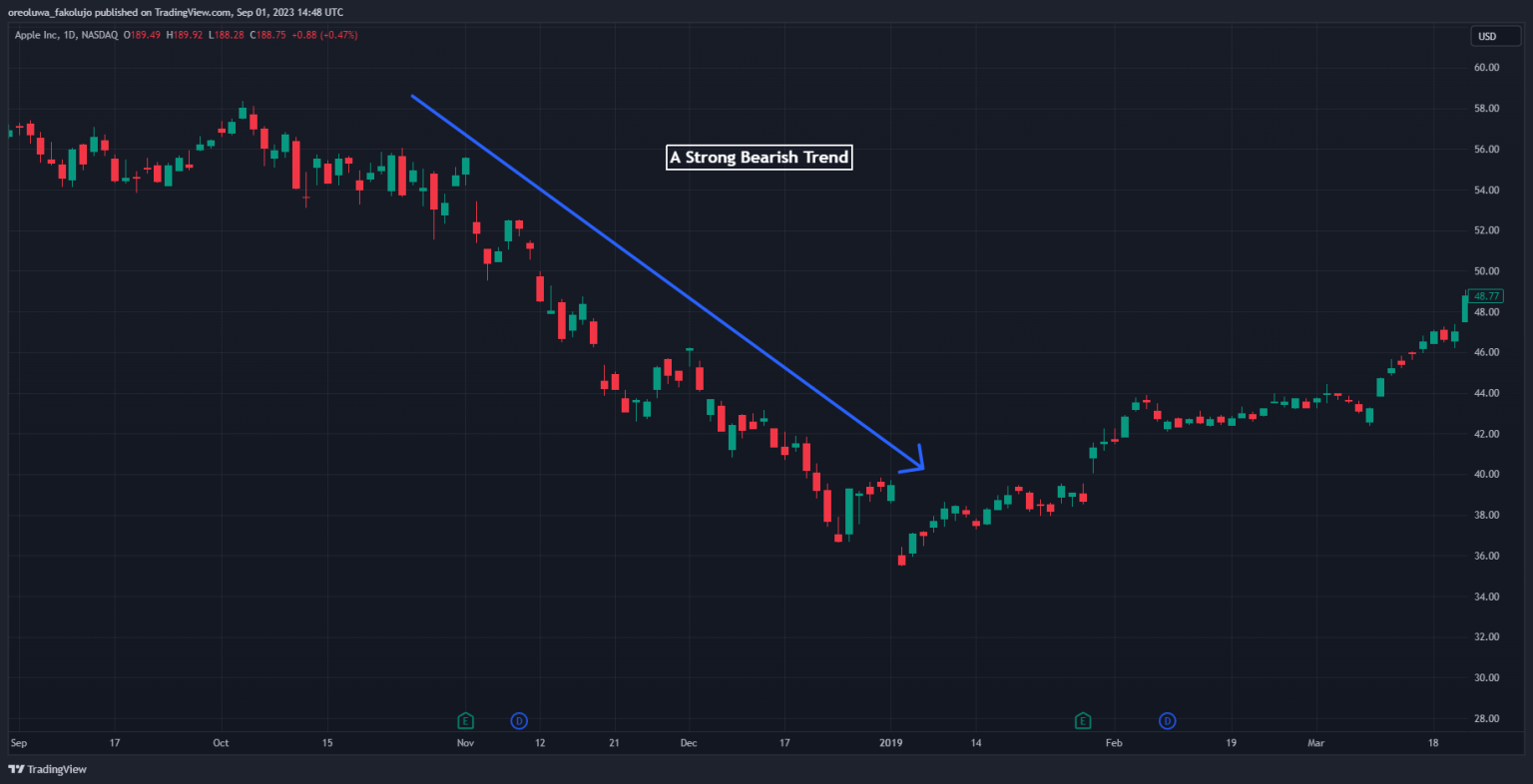Viewport: 1533px width, 784px height.
Task: Click the green 48.77 last price label
Action: (1484, 295)
